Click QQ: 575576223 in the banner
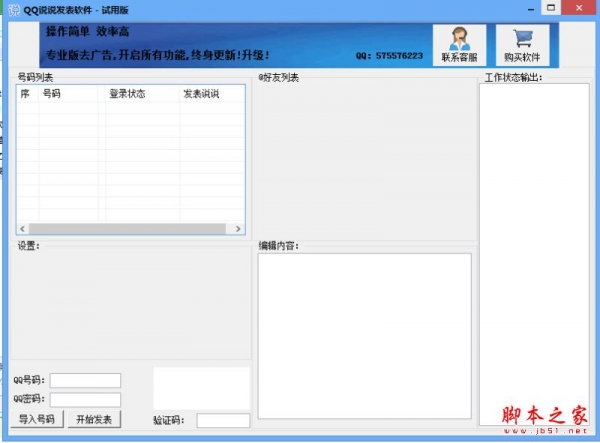The height and width of the screenshot is (443, 600). point(389,56)
